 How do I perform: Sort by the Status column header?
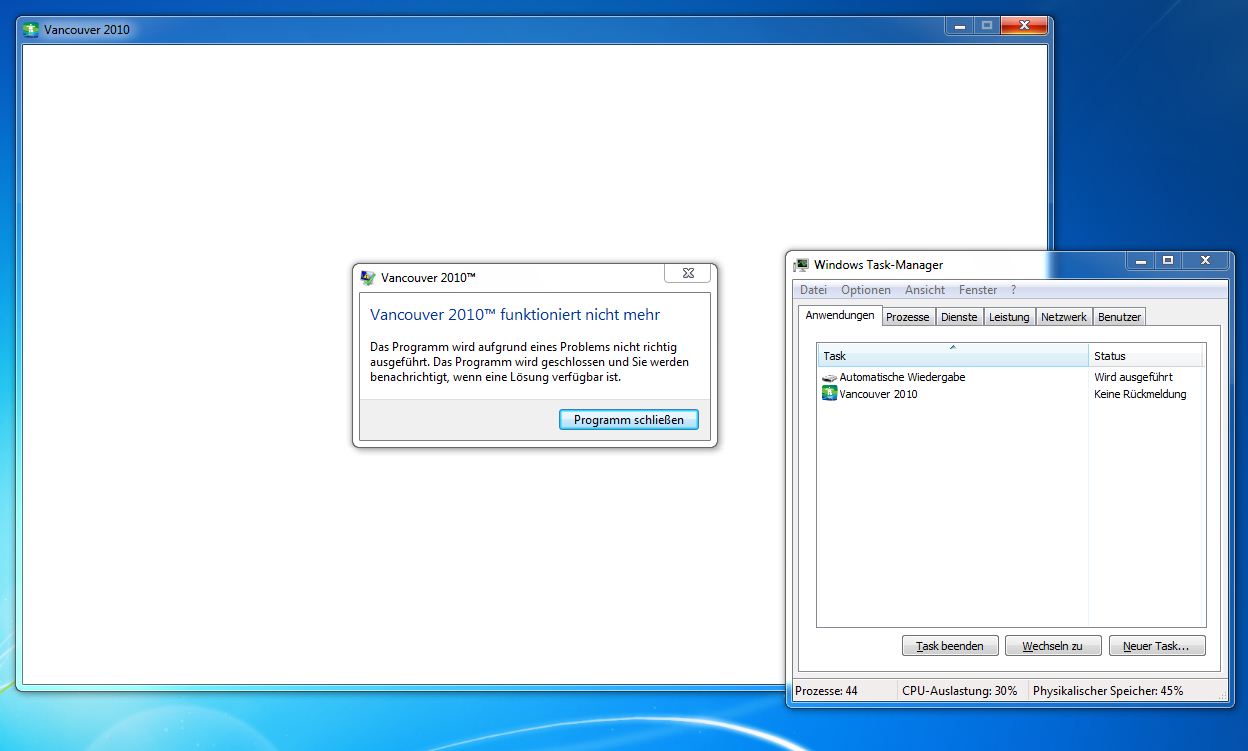pos(1146,356)
